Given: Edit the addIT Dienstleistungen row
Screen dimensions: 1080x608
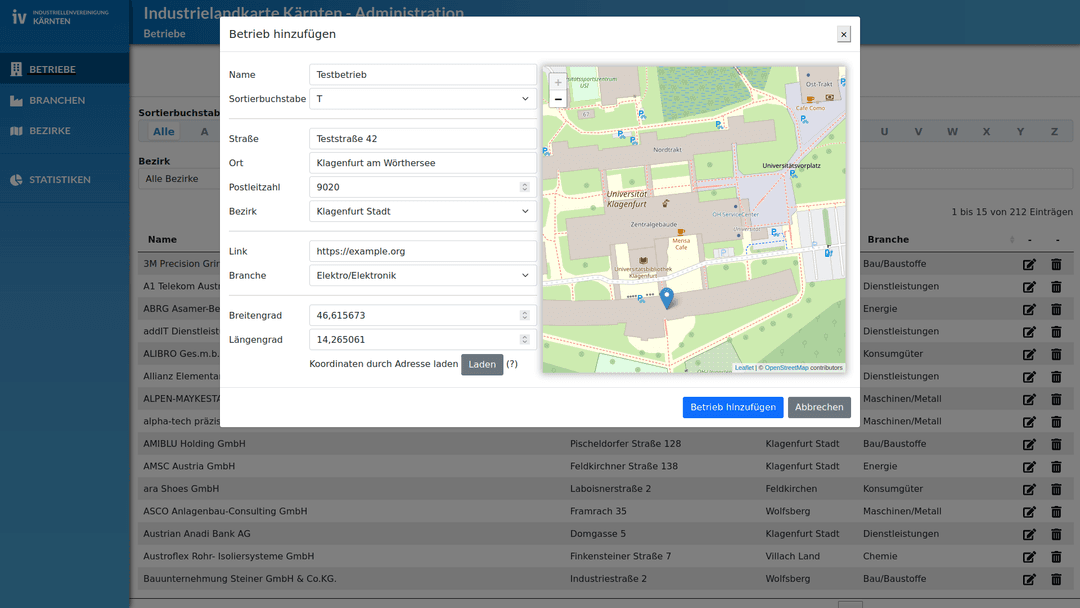Looking at the screenshot, I should click(1029, 332).
